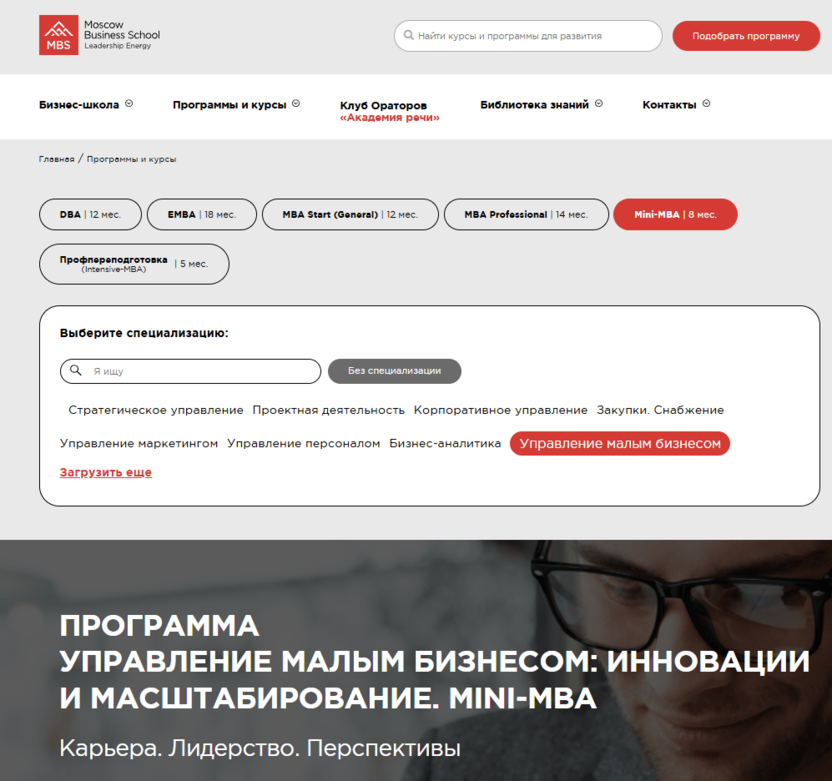Click the magnifier icon in the header search bar
Viewport: 832px width, 781px height.
point(407,35)
